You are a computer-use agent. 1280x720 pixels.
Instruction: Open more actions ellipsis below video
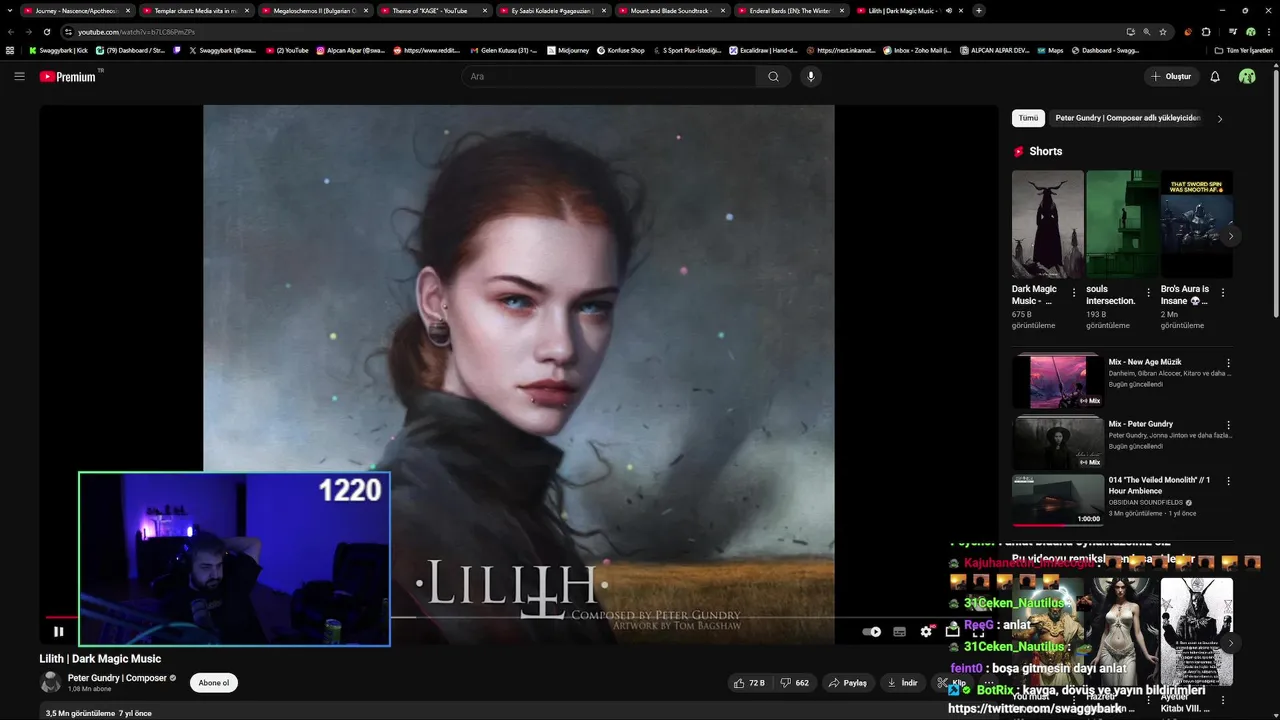click(989, 683)
